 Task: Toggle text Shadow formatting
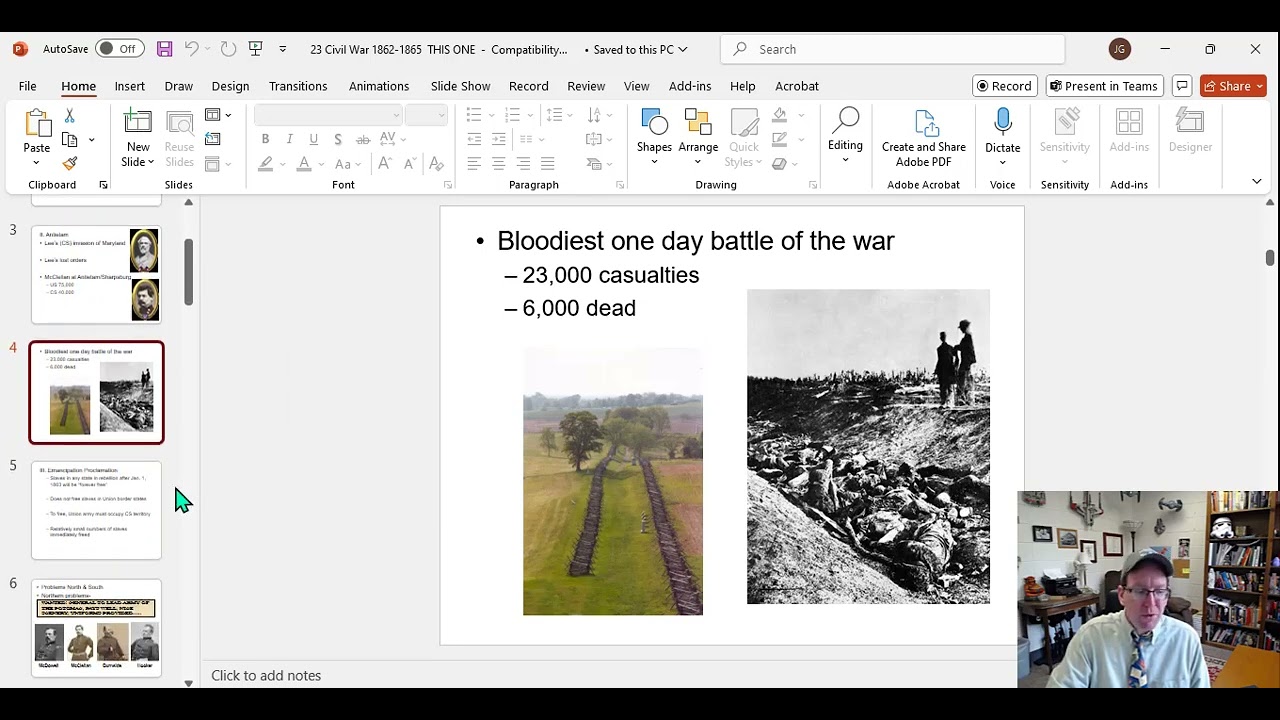pyautogui.click(x=338, y=139)
